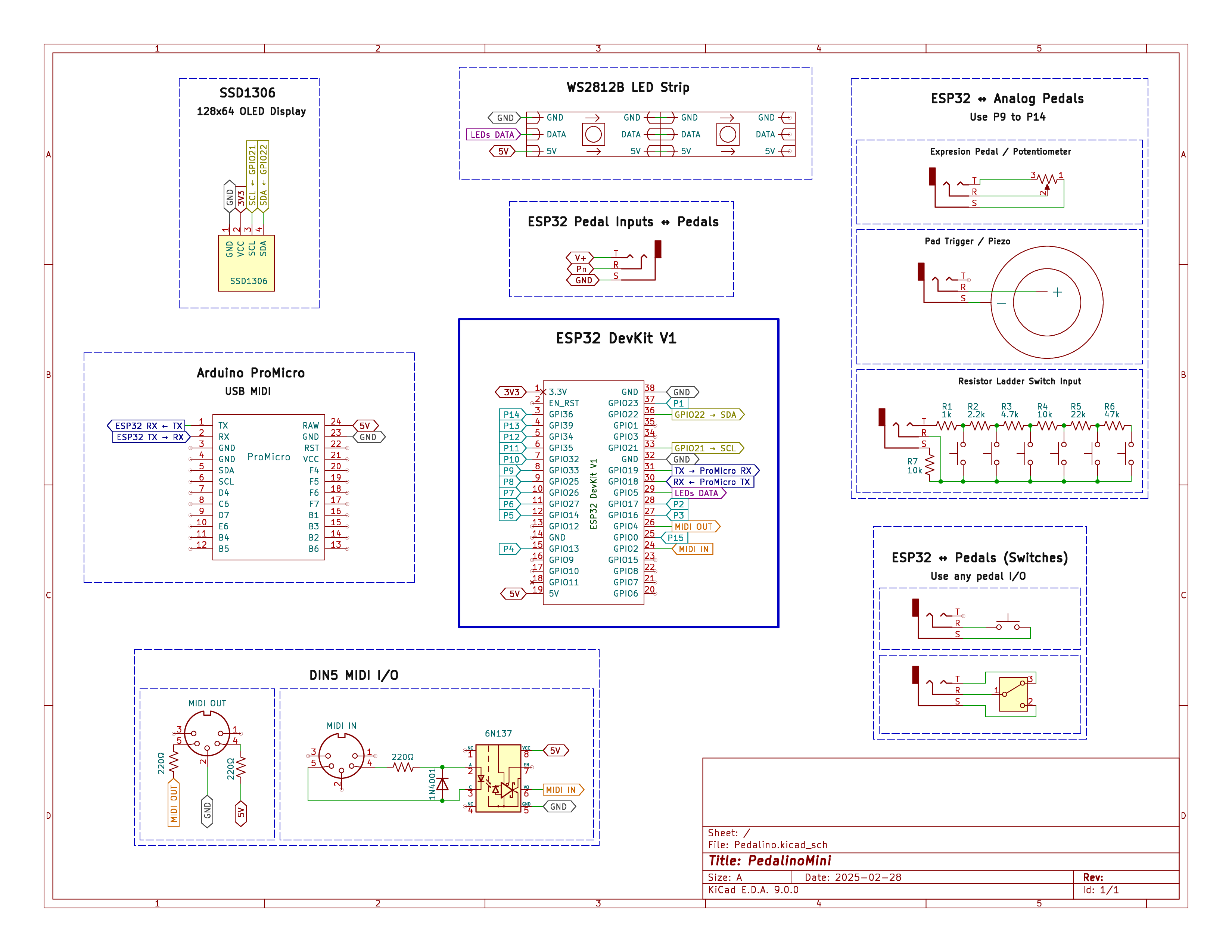1232x952 pixels.
Task: Select the 6N137 optocoupler symbol
Action: coord(498,778)
